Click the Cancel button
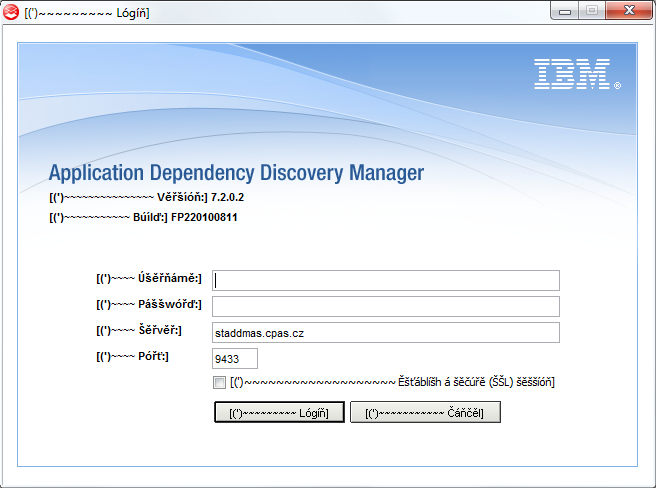The image size is (656, 488). tap(425, 412)
